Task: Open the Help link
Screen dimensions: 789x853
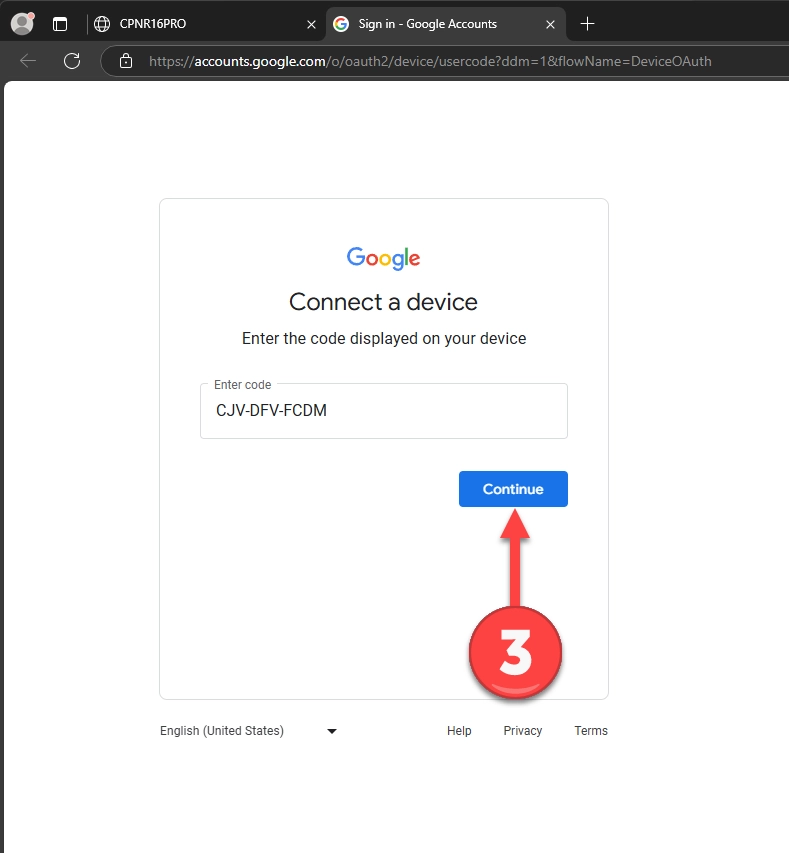Action: (459, 731)
